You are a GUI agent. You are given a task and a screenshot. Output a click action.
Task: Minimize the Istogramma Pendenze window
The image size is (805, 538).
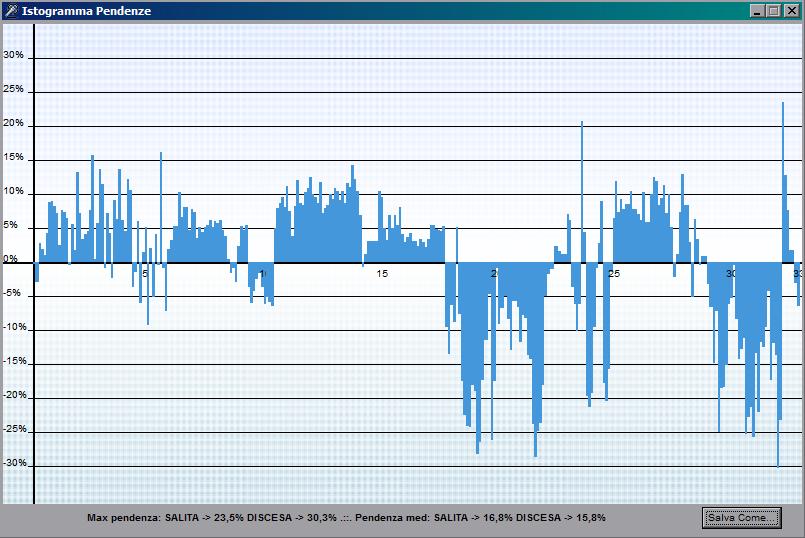pos(758,10)
